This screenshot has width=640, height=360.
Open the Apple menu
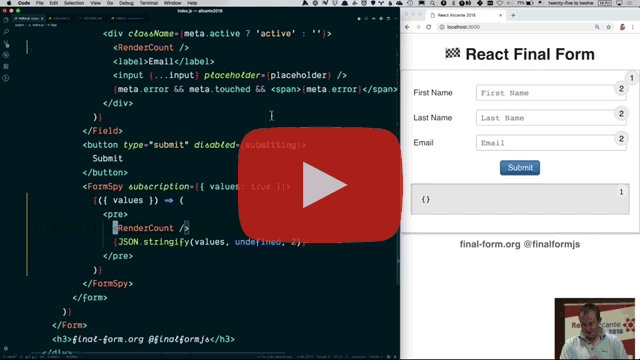pyautogui.click(x=9, y=3)
